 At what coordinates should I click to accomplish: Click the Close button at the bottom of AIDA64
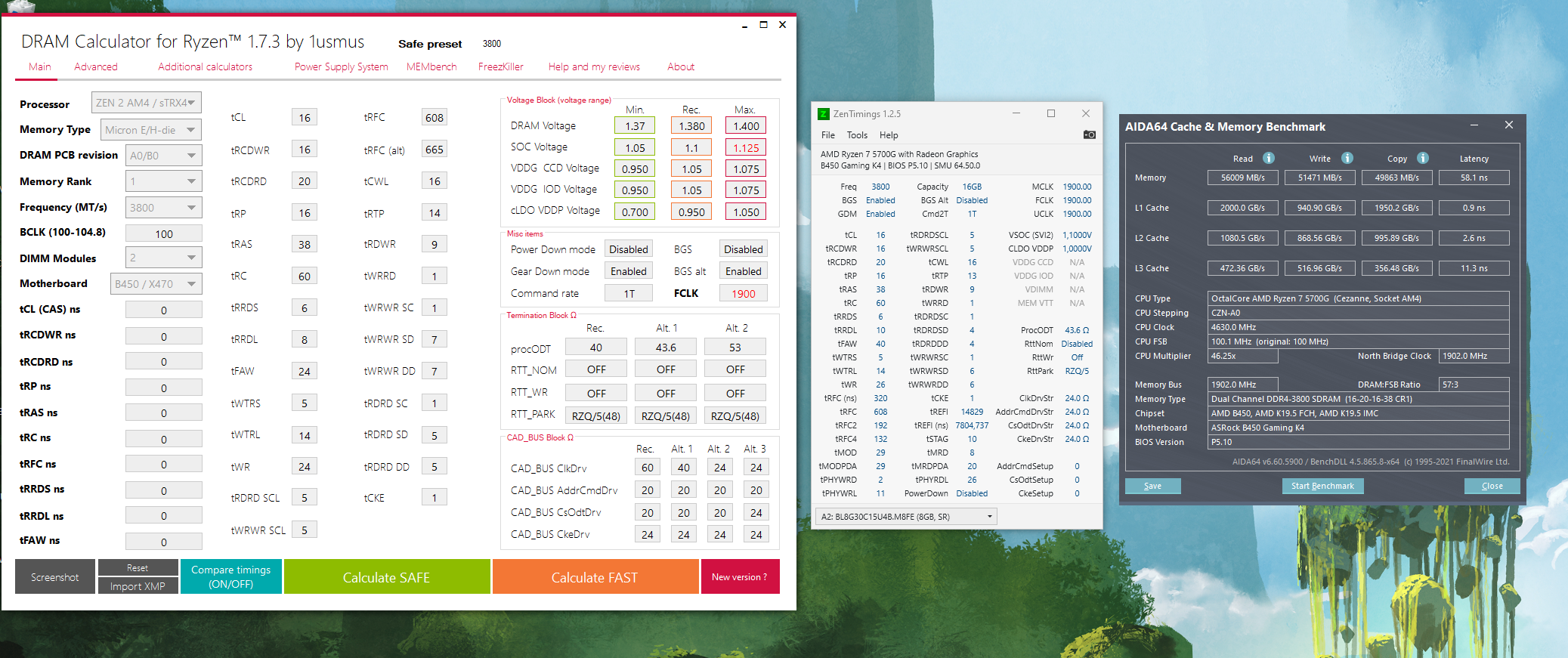point(1492,486)
